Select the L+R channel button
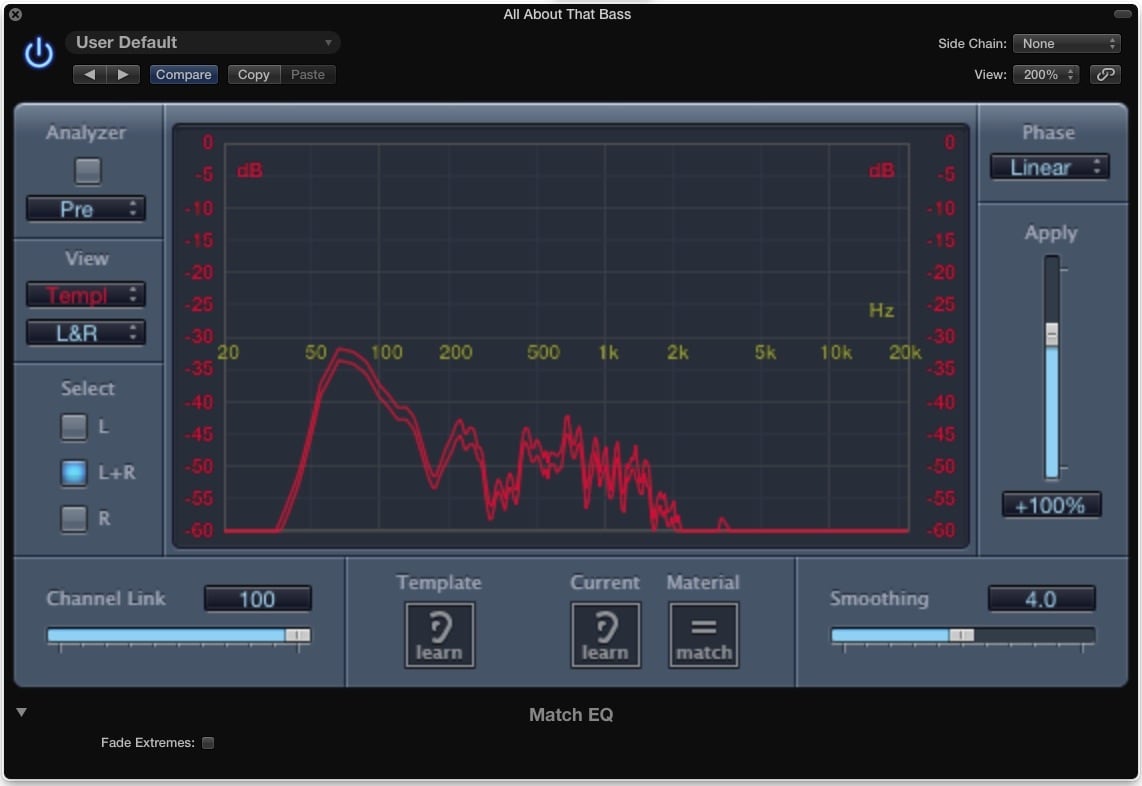 tap(74, 473)
